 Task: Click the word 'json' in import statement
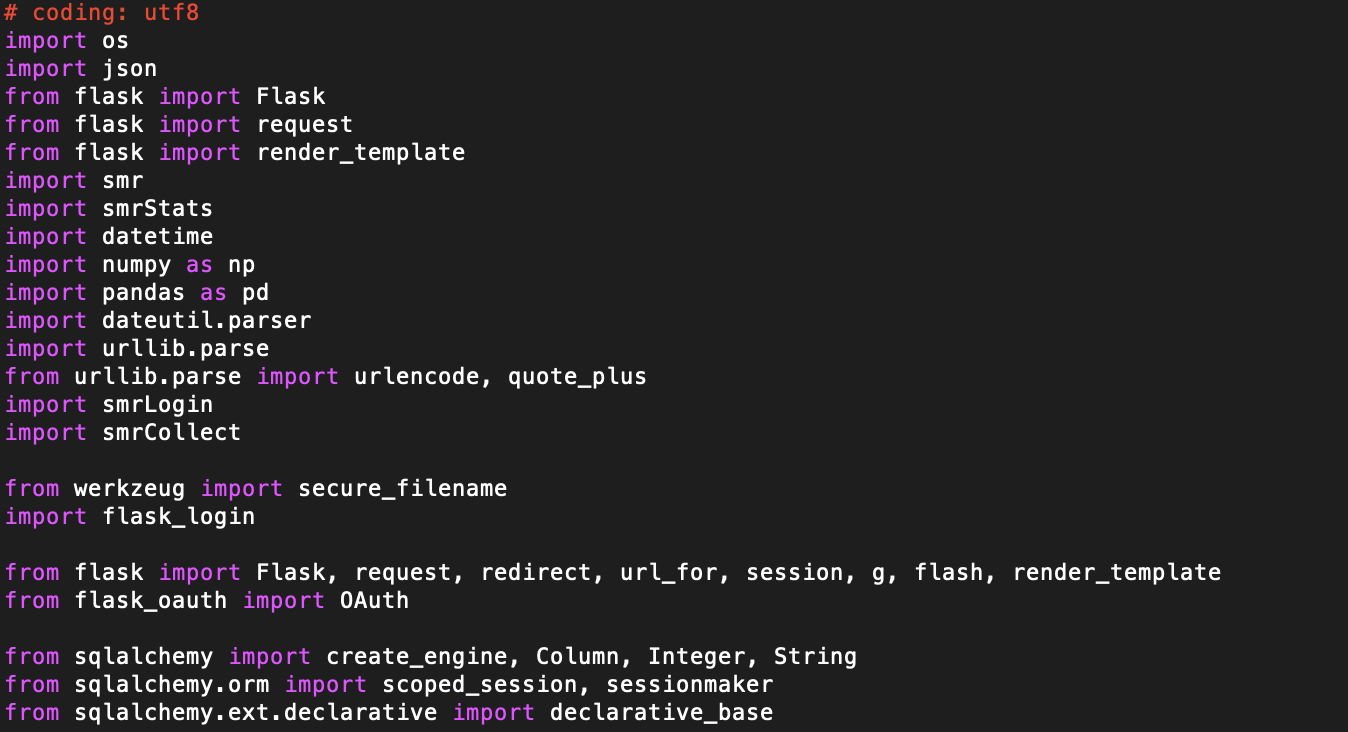pyautogui.click(x=130, y=69)
